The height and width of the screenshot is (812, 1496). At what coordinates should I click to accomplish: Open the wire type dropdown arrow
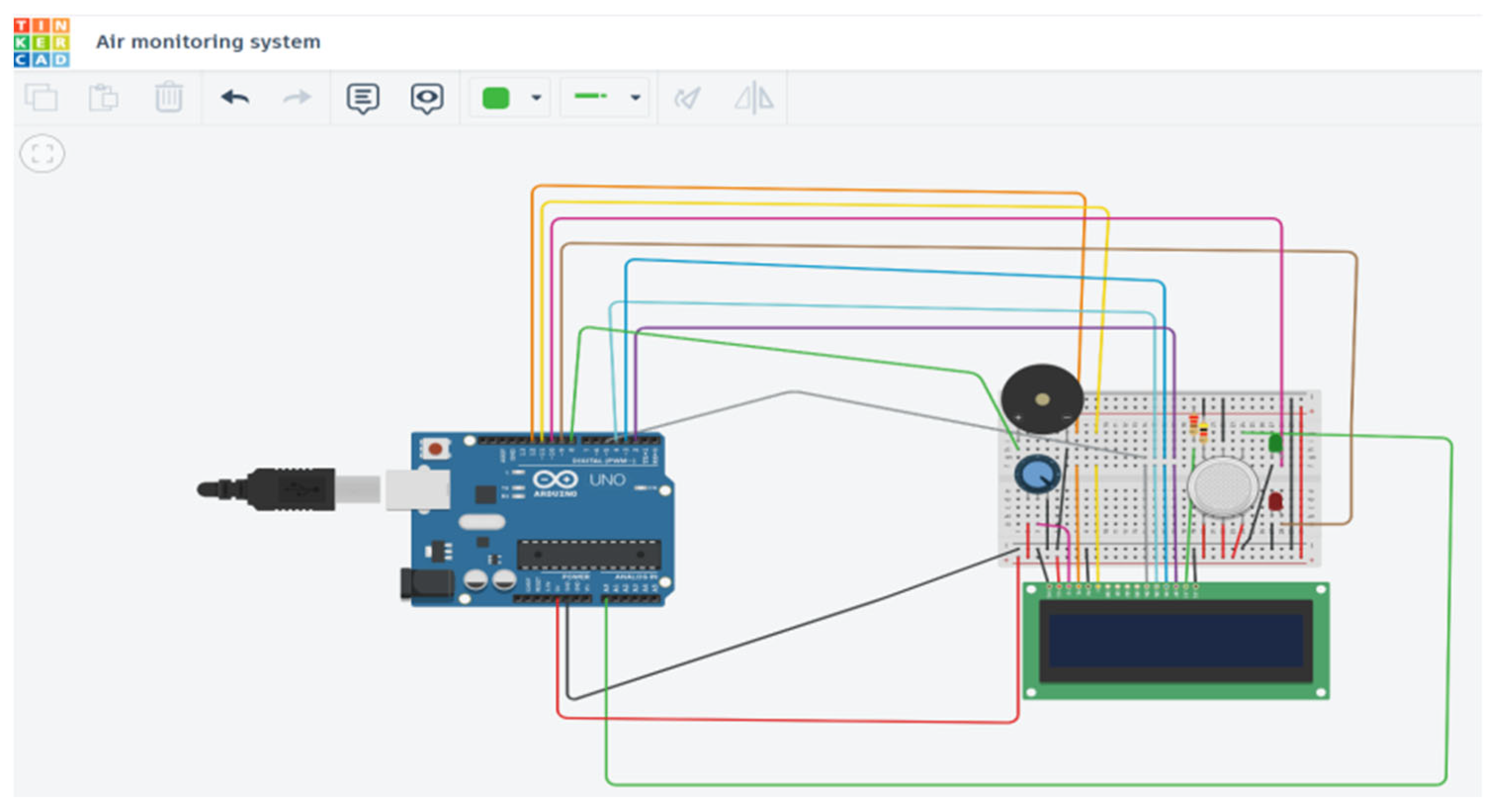636,97
